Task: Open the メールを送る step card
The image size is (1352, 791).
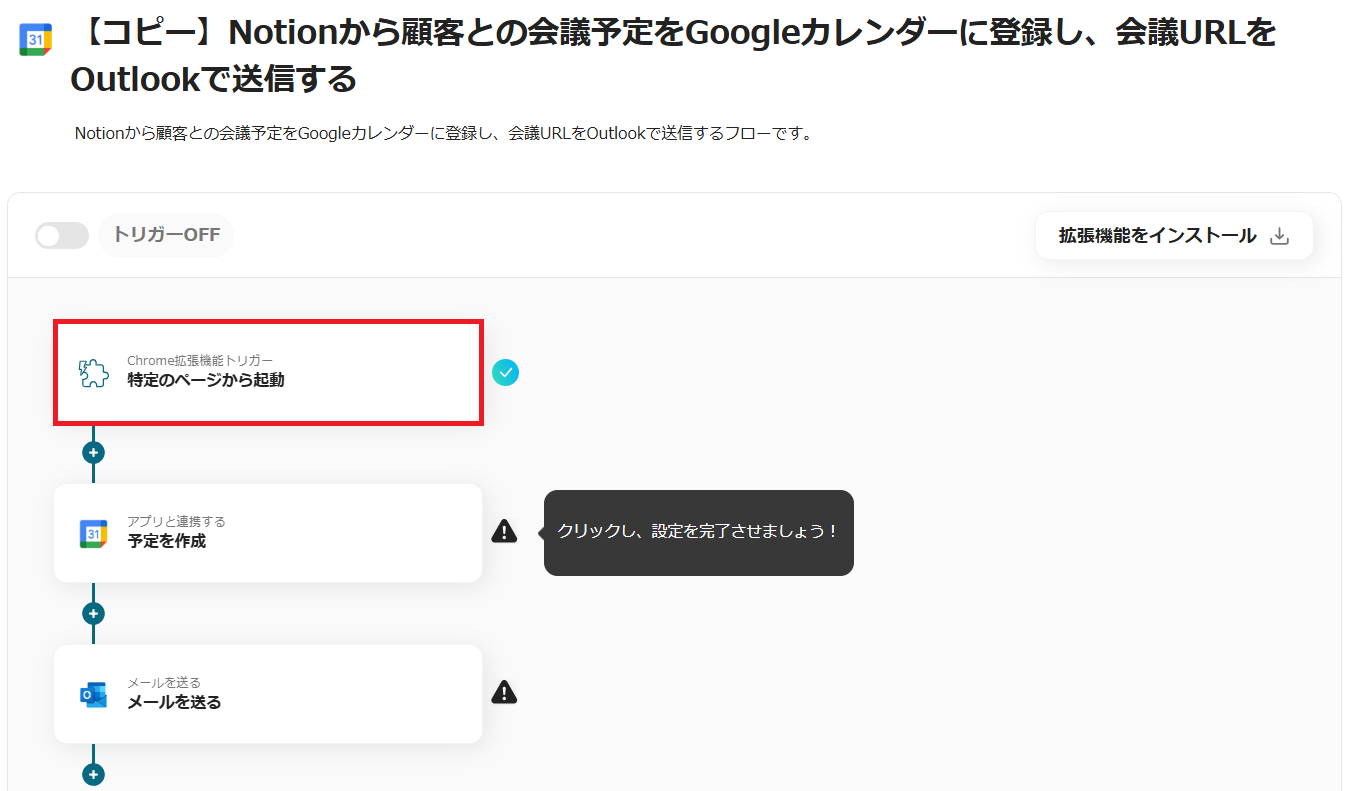Action: [x=268, y=694]
